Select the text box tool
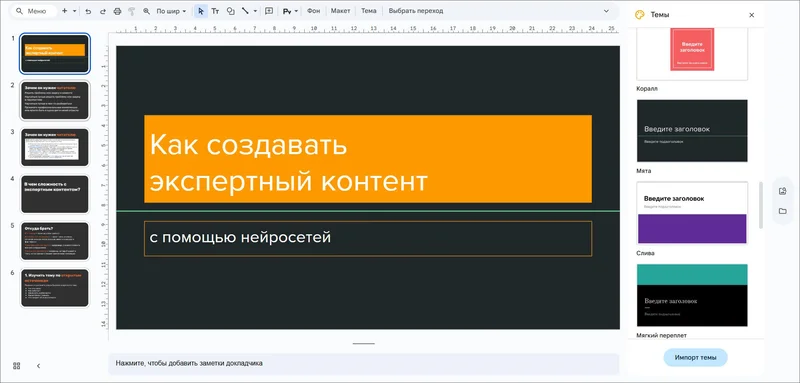Screen dimensions: 800x383 click(x=215, y=11)
